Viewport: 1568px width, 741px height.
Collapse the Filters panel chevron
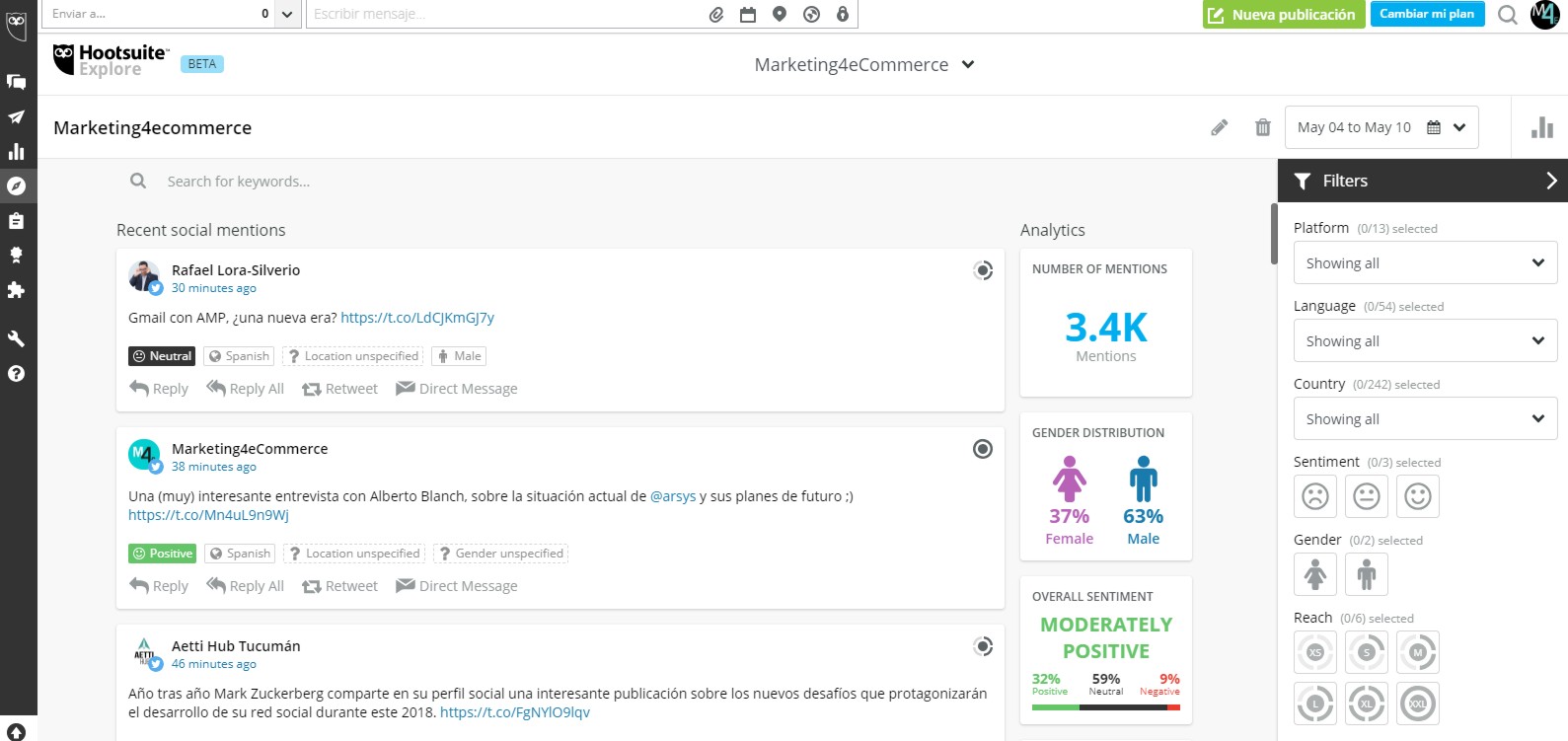(x=1551, y=181)
